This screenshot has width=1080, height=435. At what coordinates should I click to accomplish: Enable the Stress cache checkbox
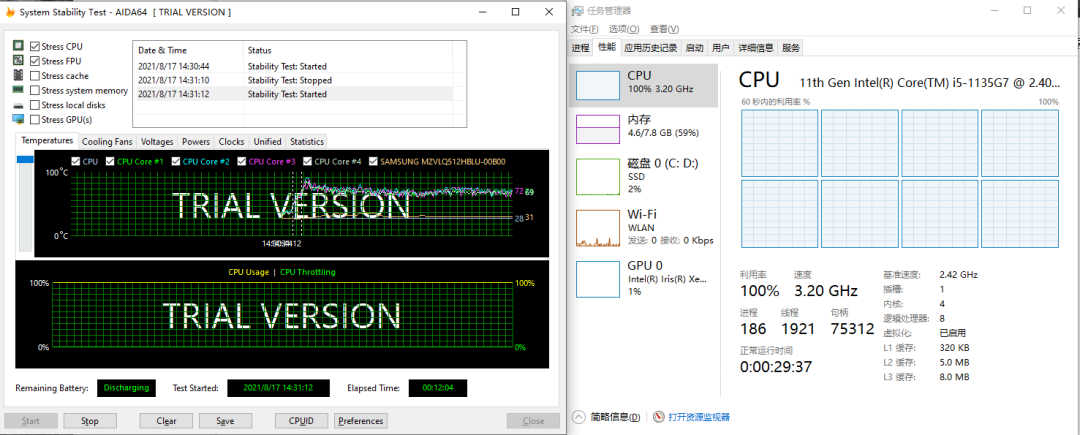pos(34,76)
